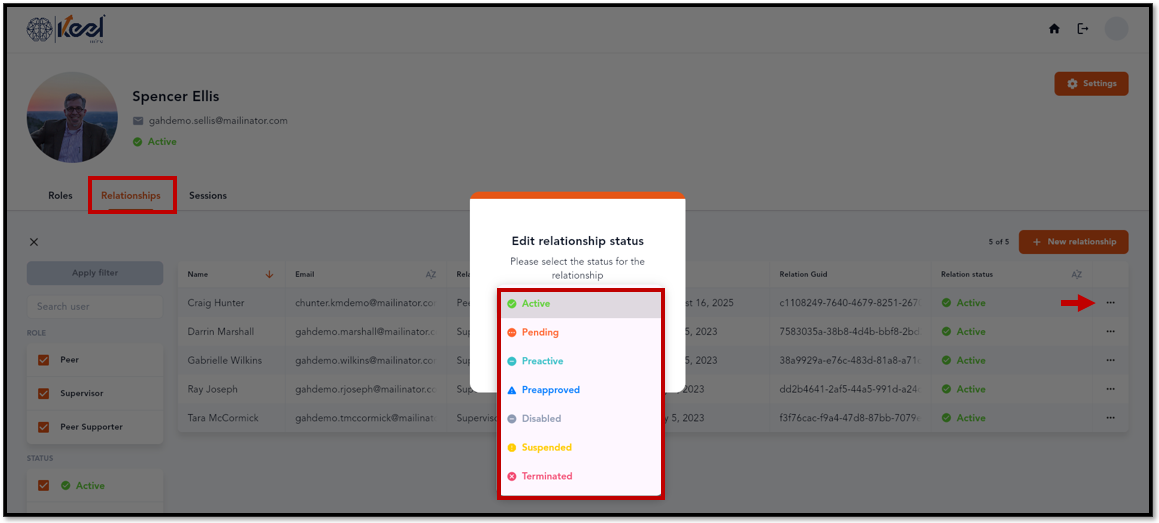Image resolution: width=1159 pixels, height=523 pixels.
Task: Uncheck the Peer role checkbox
Action: (x=44, y=360)
